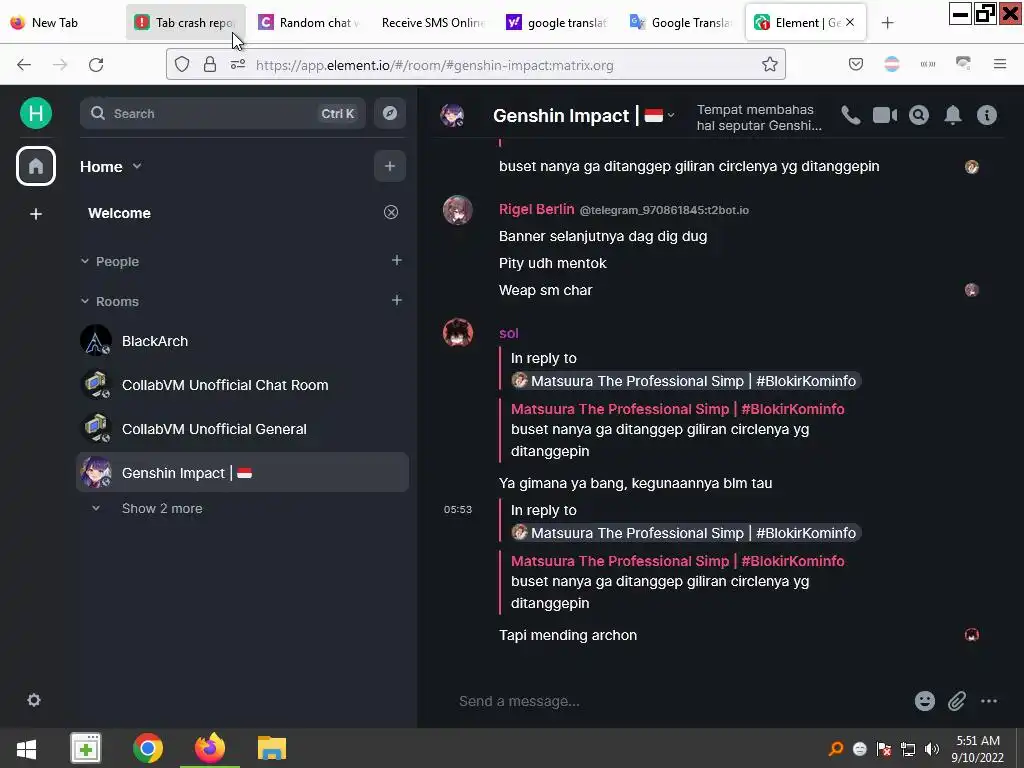Click Firefox taskbar icon
This screenshot has height=768, width=1024.
tap(210, 748)
